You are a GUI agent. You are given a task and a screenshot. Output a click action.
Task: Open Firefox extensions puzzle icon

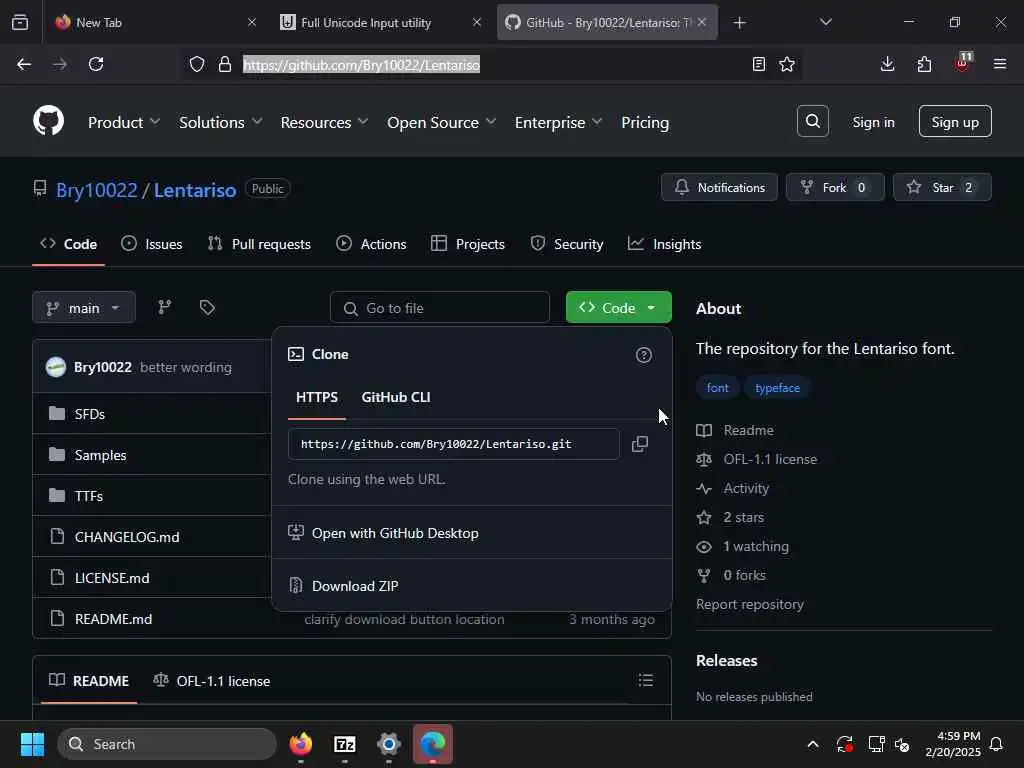(924, 64)
